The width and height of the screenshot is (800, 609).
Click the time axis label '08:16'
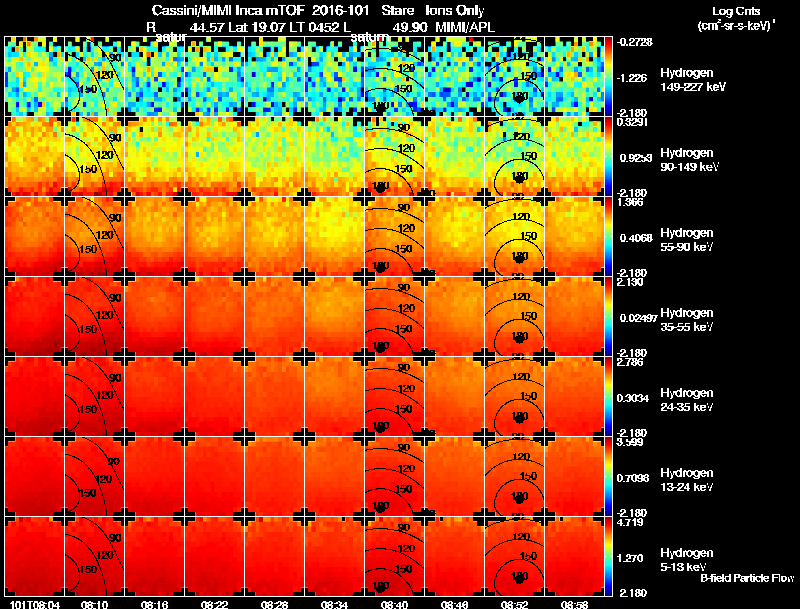pyautogui.click(x=155, y=604)
